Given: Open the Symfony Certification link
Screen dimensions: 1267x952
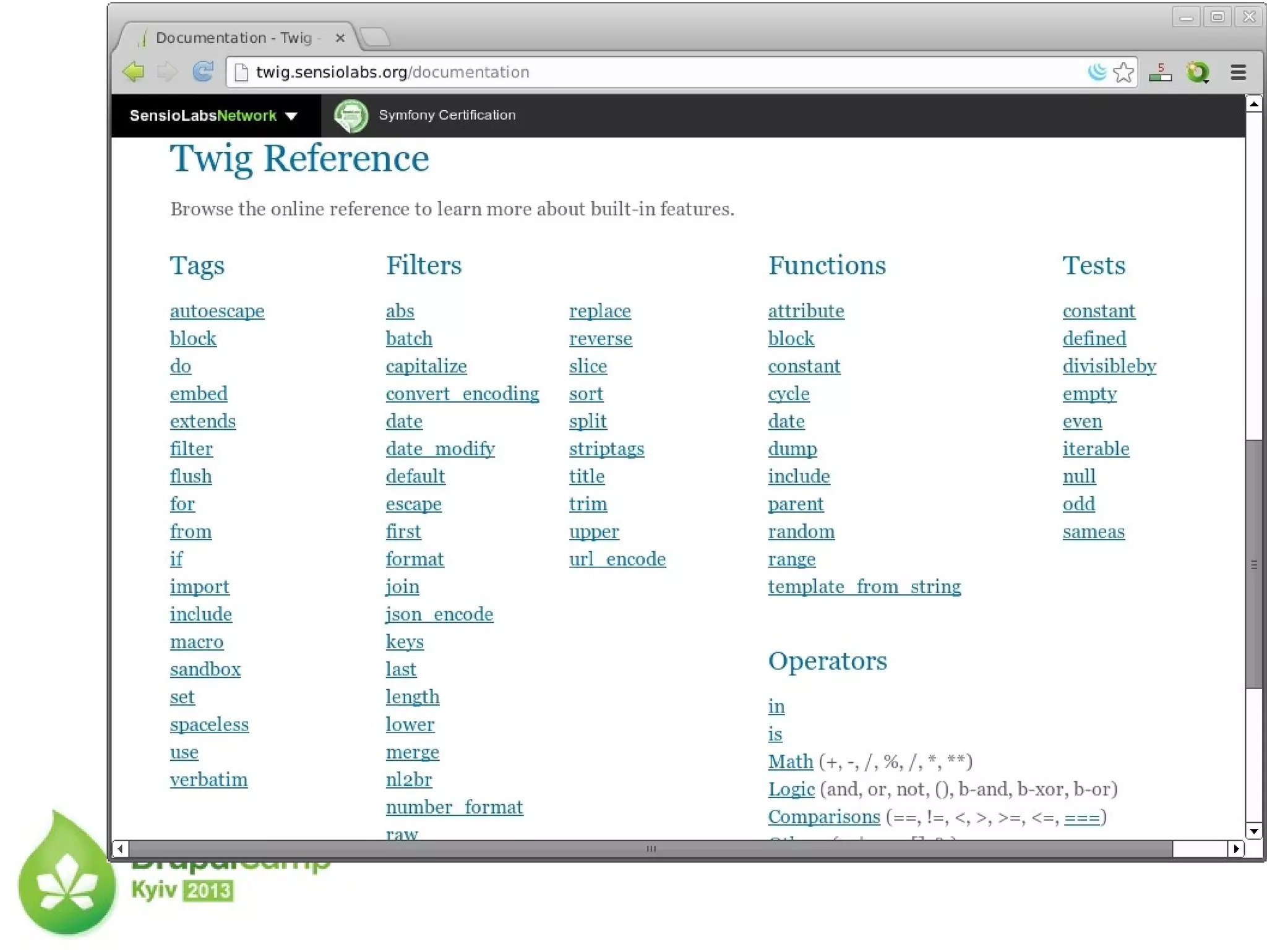Looking at the screenshot, I should coord(447,115).
